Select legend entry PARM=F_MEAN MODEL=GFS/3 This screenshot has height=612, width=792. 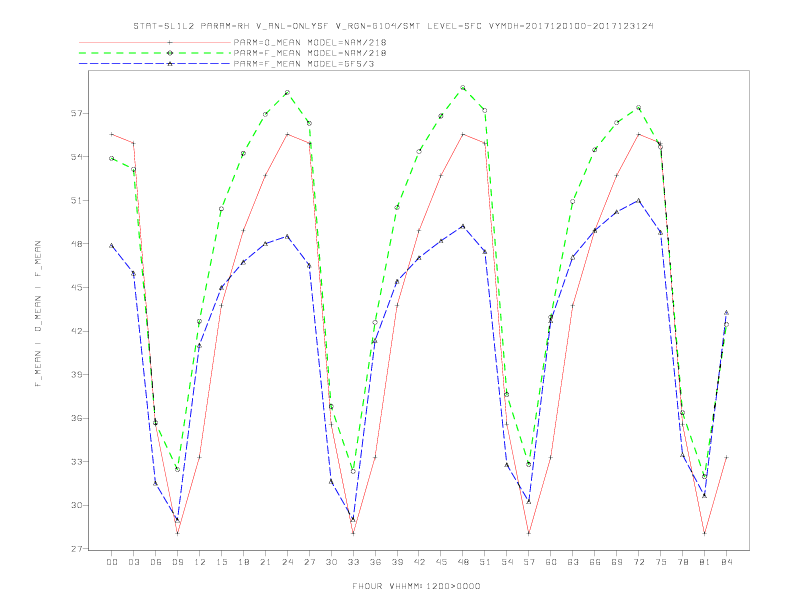304,64
